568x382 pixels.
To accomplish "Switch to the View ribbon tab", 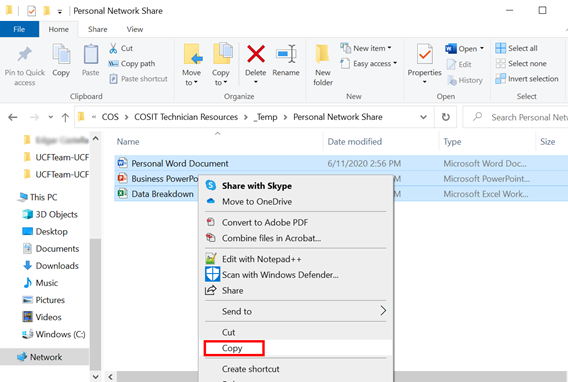I will [135, 29].
